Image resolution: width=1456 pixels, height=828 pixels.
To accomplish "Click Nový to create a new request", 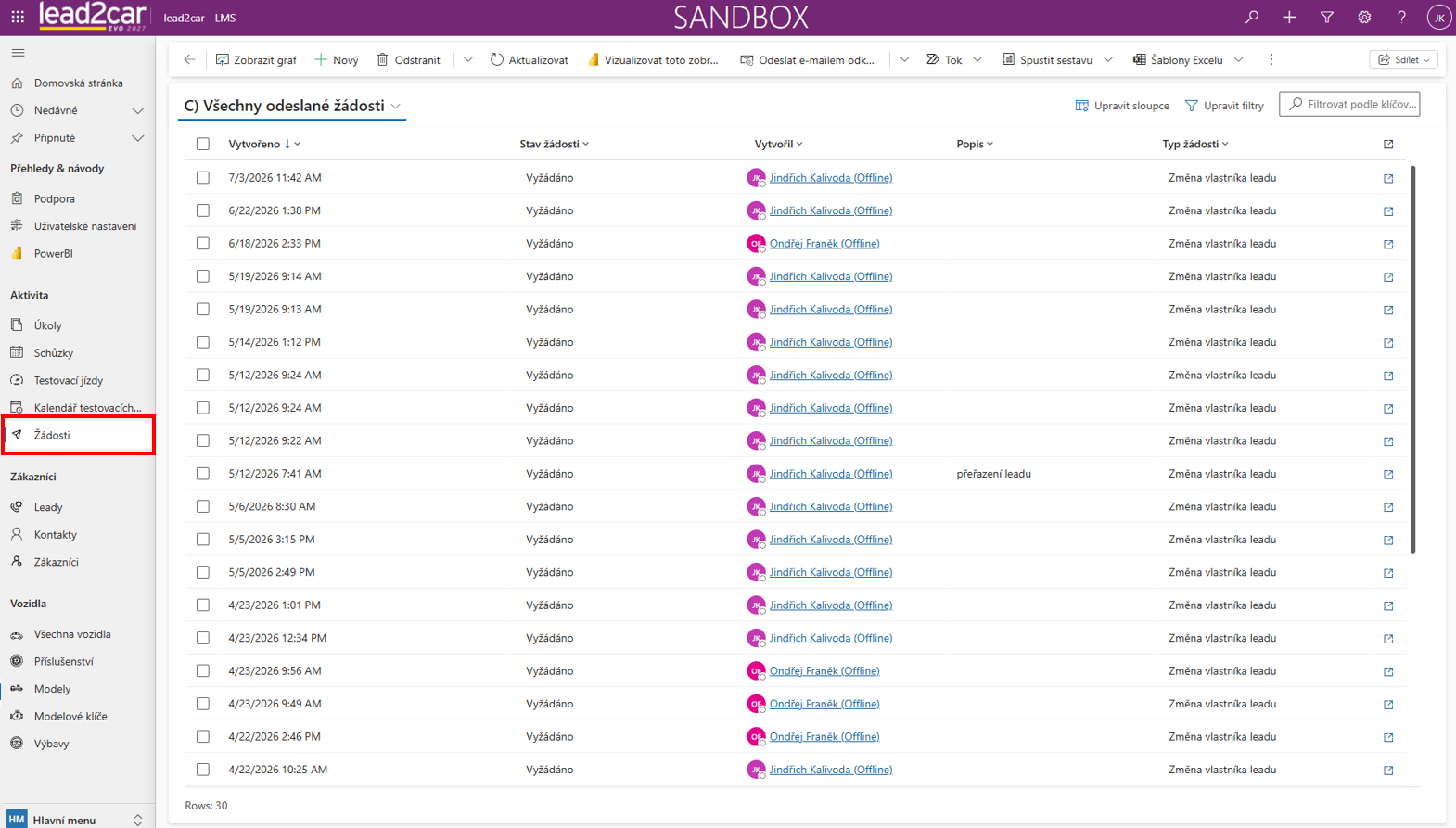I will (x=337, y=59).
